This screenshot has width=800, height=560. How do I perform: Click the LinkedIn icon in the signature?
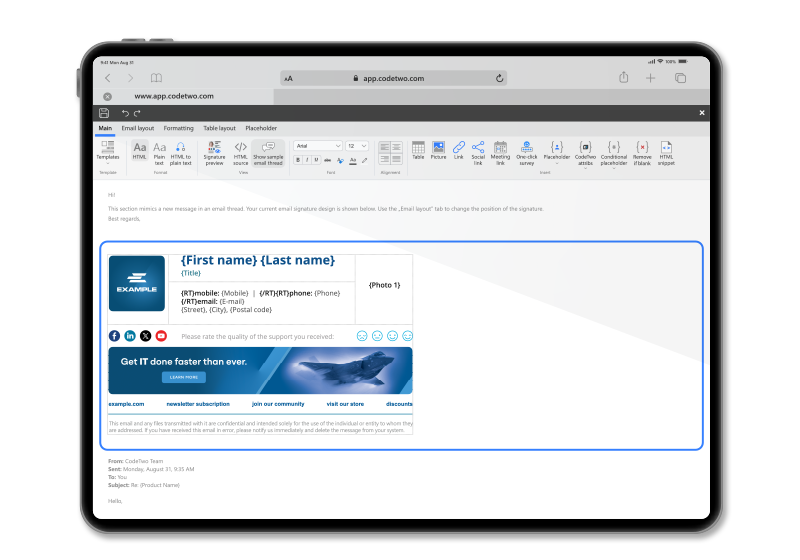[x=130, y=336]
